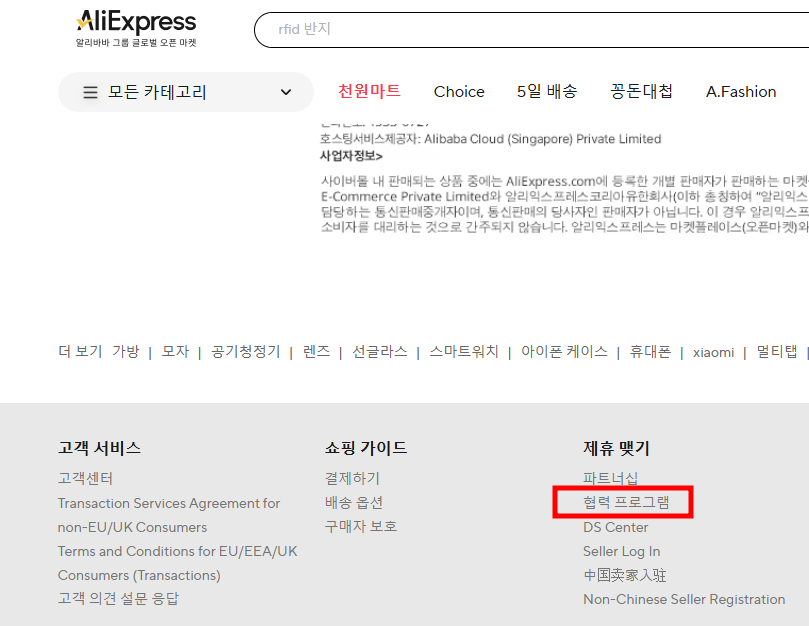Viewport: 809px width, 626px height.
Task: Open the 꽁돈대첩 tab
Action: (x=639, y=91)
